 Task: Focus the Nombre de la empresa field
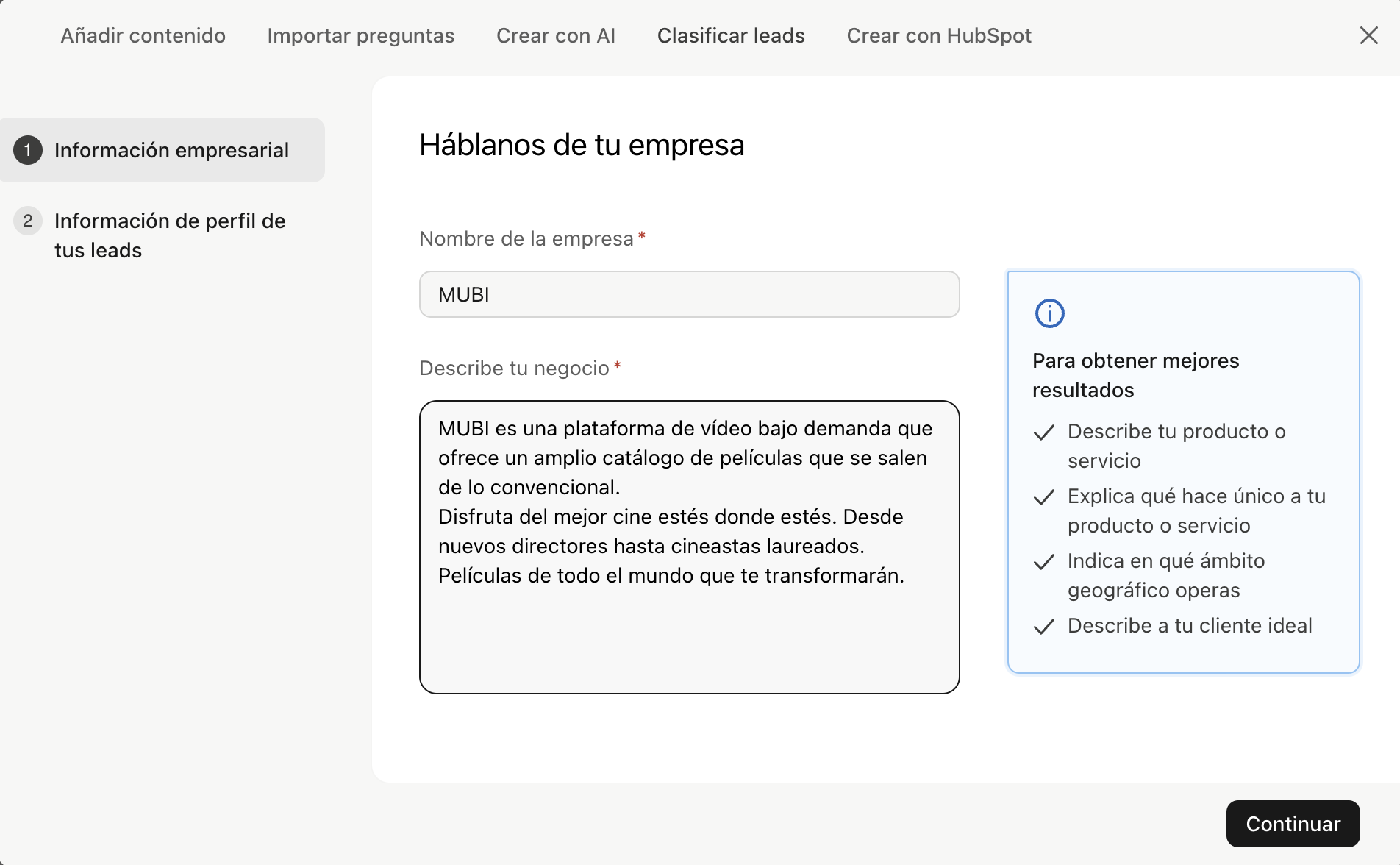coord(689,294)
